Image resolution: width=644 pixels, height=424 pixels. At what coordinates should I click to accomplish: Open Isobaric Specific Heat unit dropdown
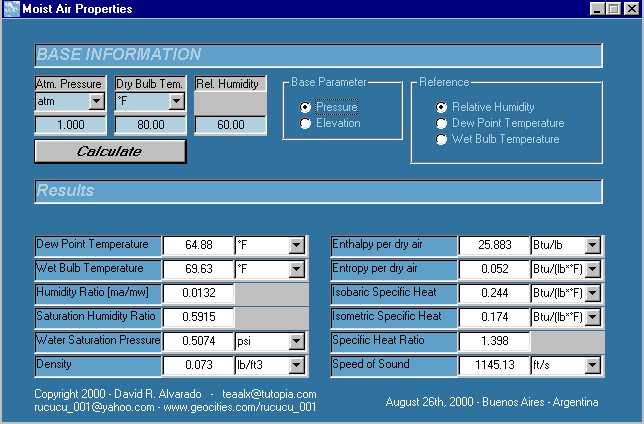[592, 293]
